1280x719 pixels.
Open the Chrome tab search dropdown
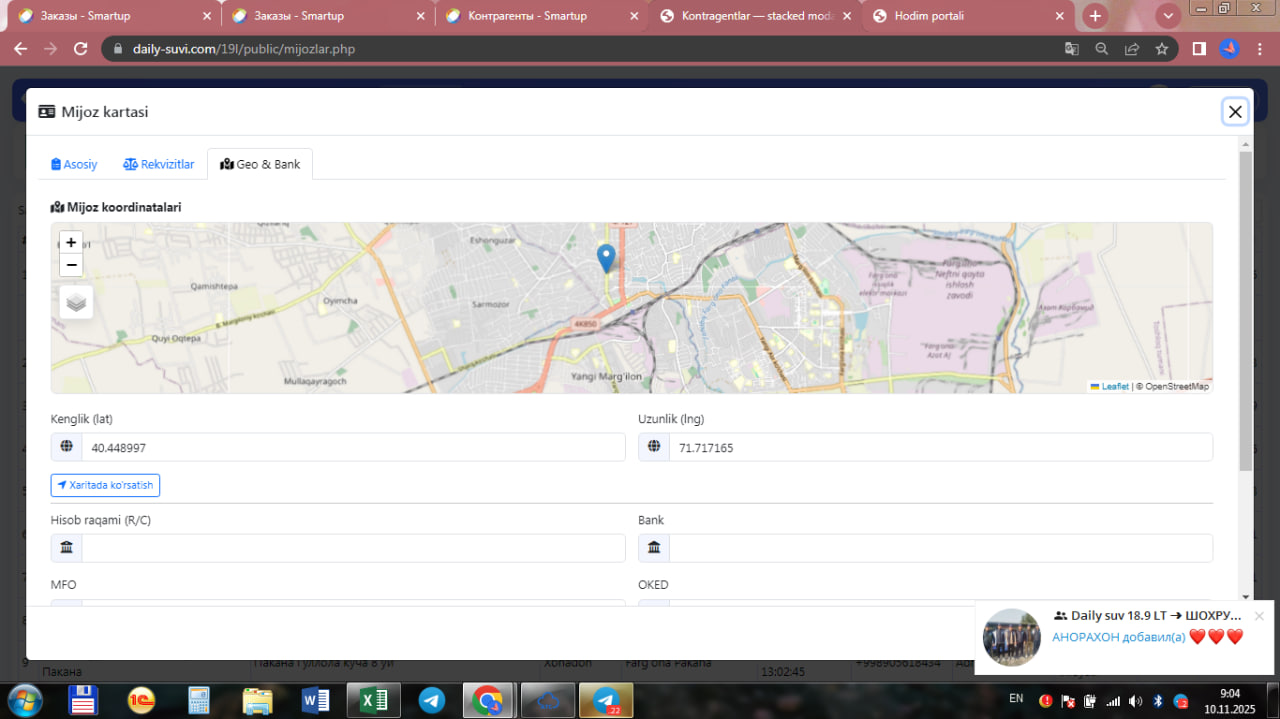[1167, 16]
